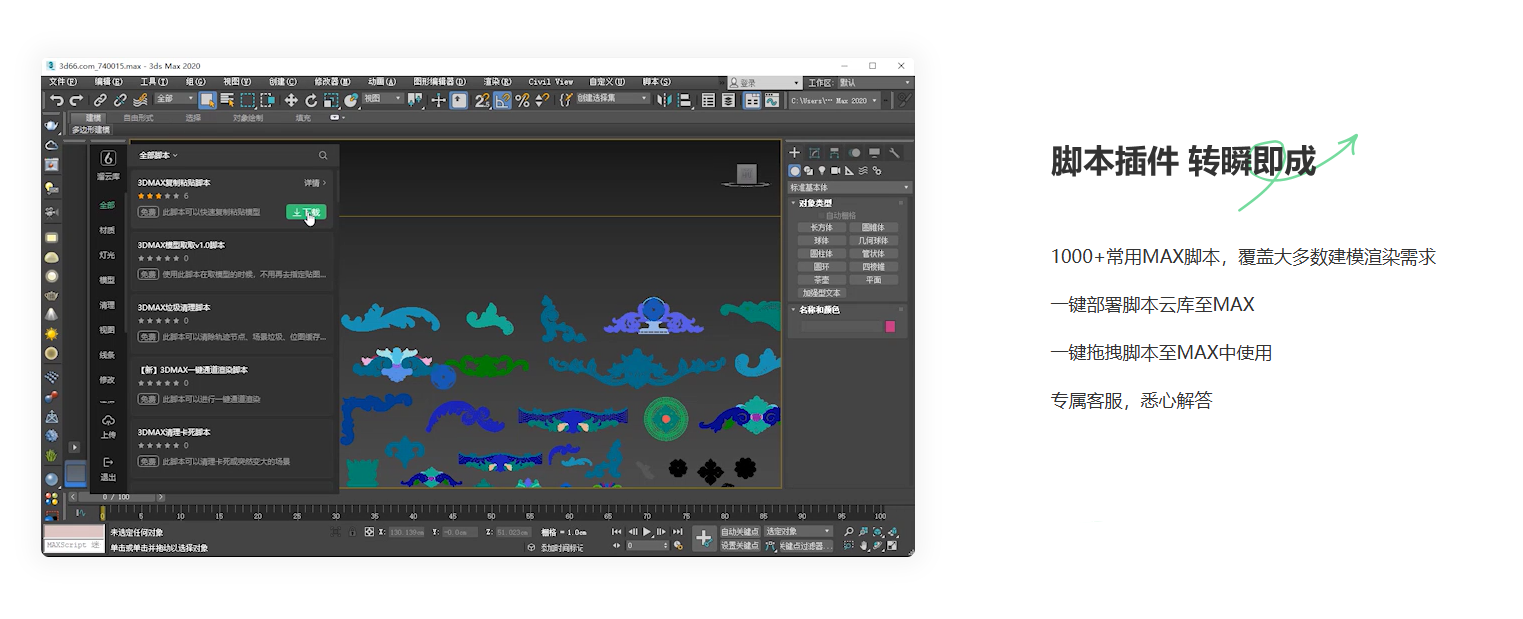
Task: Click the Bind to Space Warp icon
Action: pos(140,100)
